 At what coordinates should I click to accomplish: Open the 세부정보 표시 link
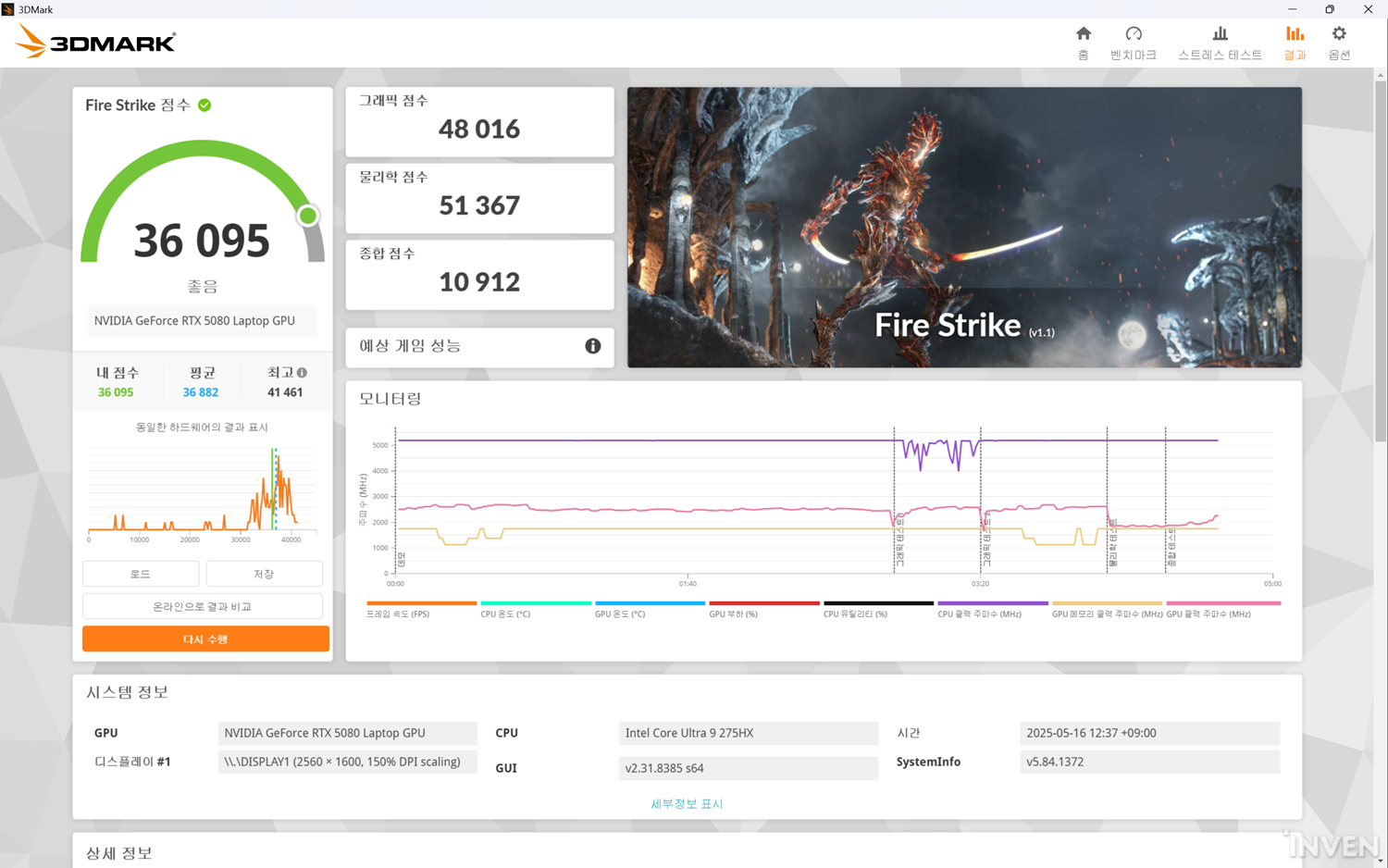(687, 804)
